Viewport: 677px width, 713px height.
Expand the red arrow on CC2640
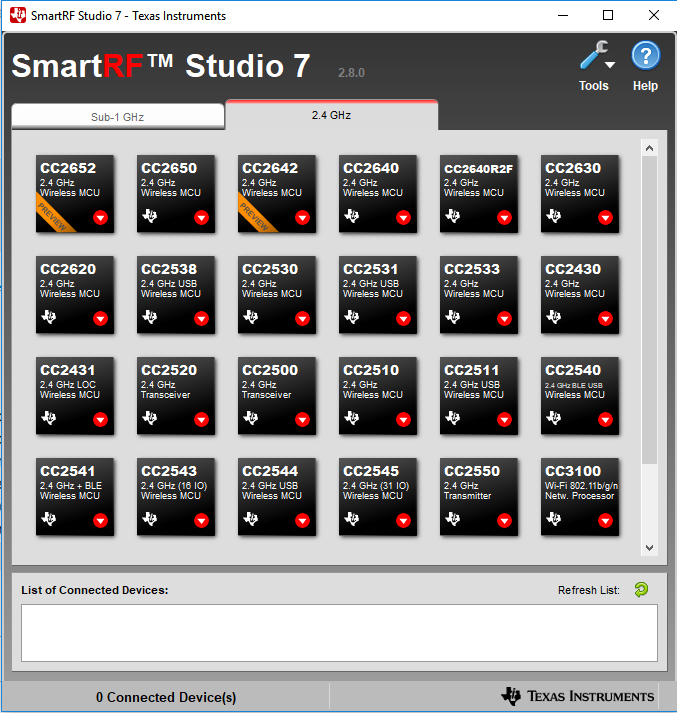pyautogui.click(x=403, y=217)
